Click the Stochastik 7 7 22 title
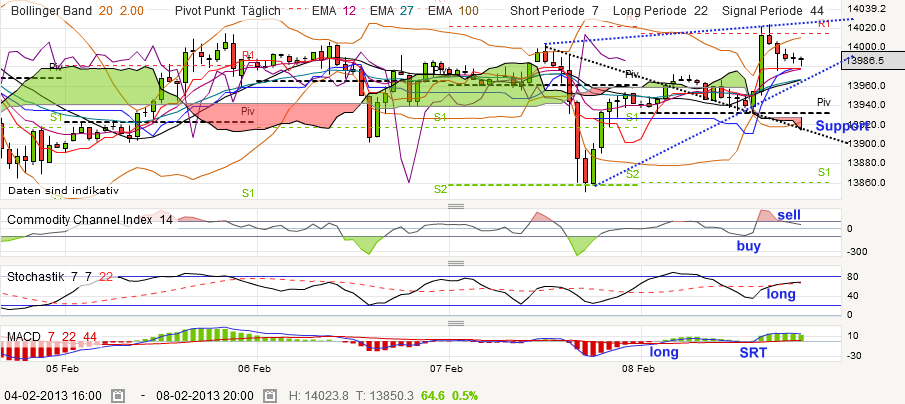This screenshot has width=905, height=404. click(60, 277)
